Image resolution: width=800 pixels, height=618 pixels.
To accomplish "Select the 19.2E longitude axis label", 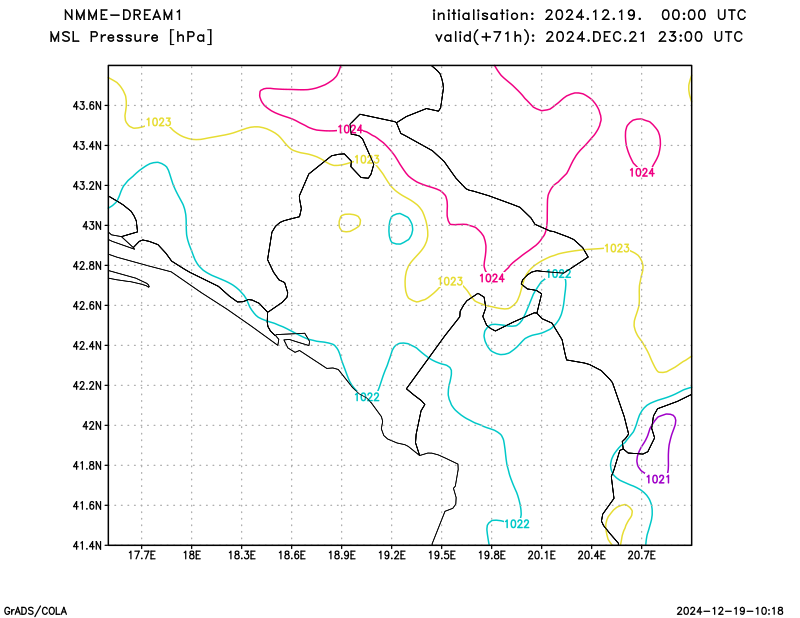I will click(x=391, y=555).
